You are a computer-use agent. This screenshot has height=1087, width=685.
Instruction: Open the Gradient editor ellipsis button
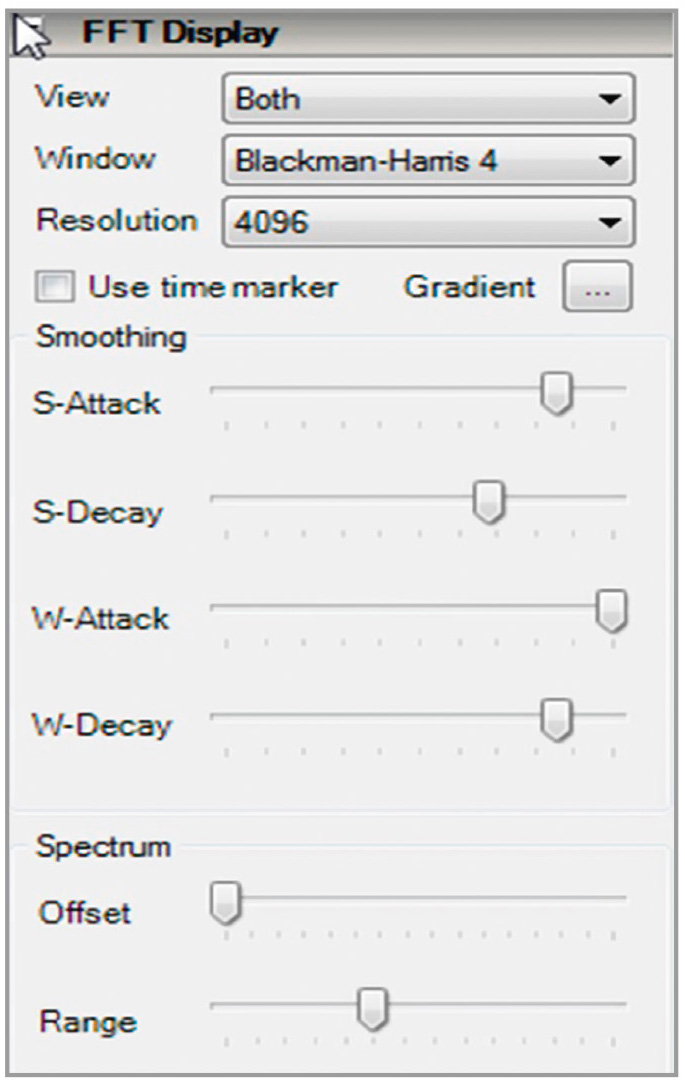point(598,286)
